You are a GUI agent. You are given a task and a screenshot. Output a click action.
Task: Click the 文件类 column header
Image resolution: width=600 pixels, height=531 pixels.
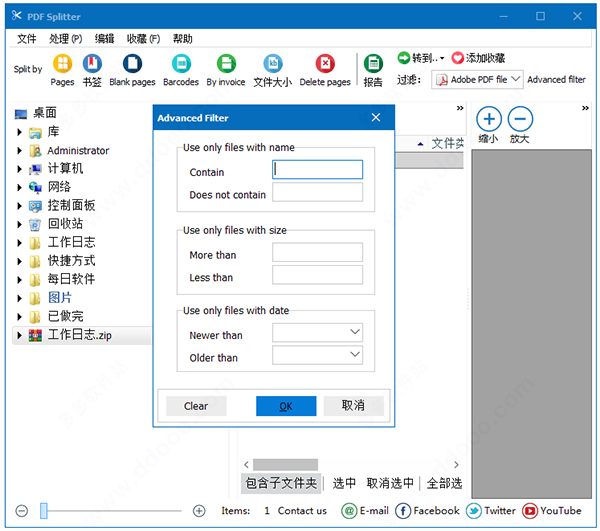click(x=447, y=143)
